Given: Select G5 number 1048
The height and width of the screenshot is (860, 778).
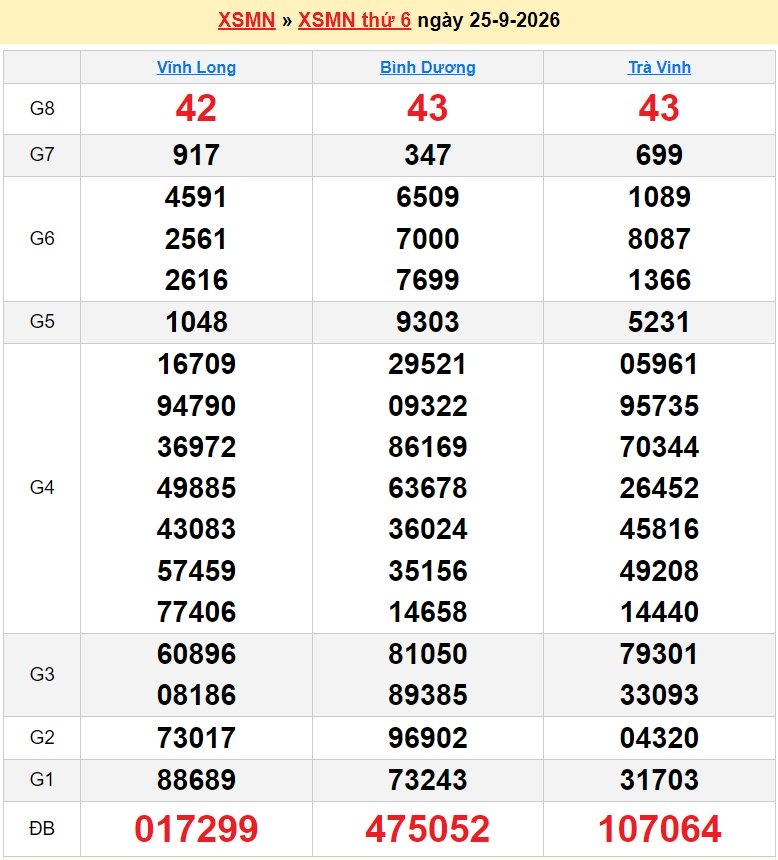Looking at the screenshot, I should click(196, 322).
